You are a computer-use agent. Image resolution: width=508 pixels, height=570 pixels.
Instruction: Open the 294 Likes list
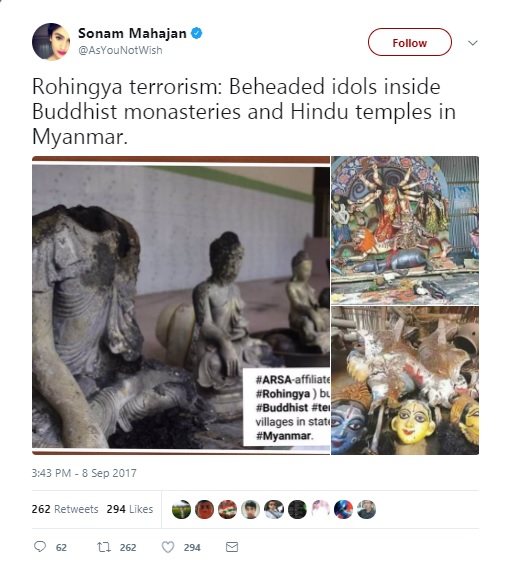click(x=130, y=509)
